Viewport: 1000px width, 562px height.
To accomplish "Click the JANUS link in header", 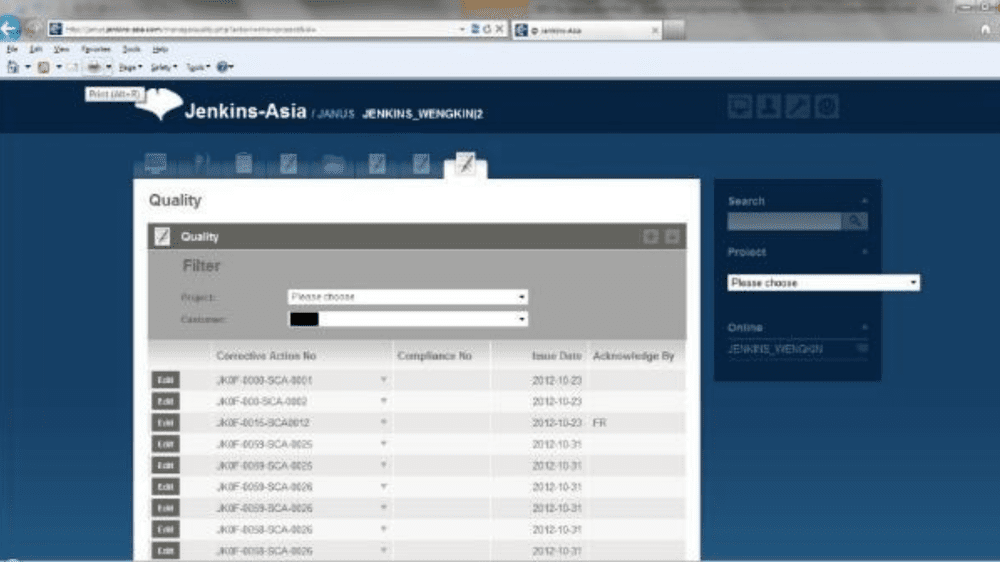I will pos(335,114).
